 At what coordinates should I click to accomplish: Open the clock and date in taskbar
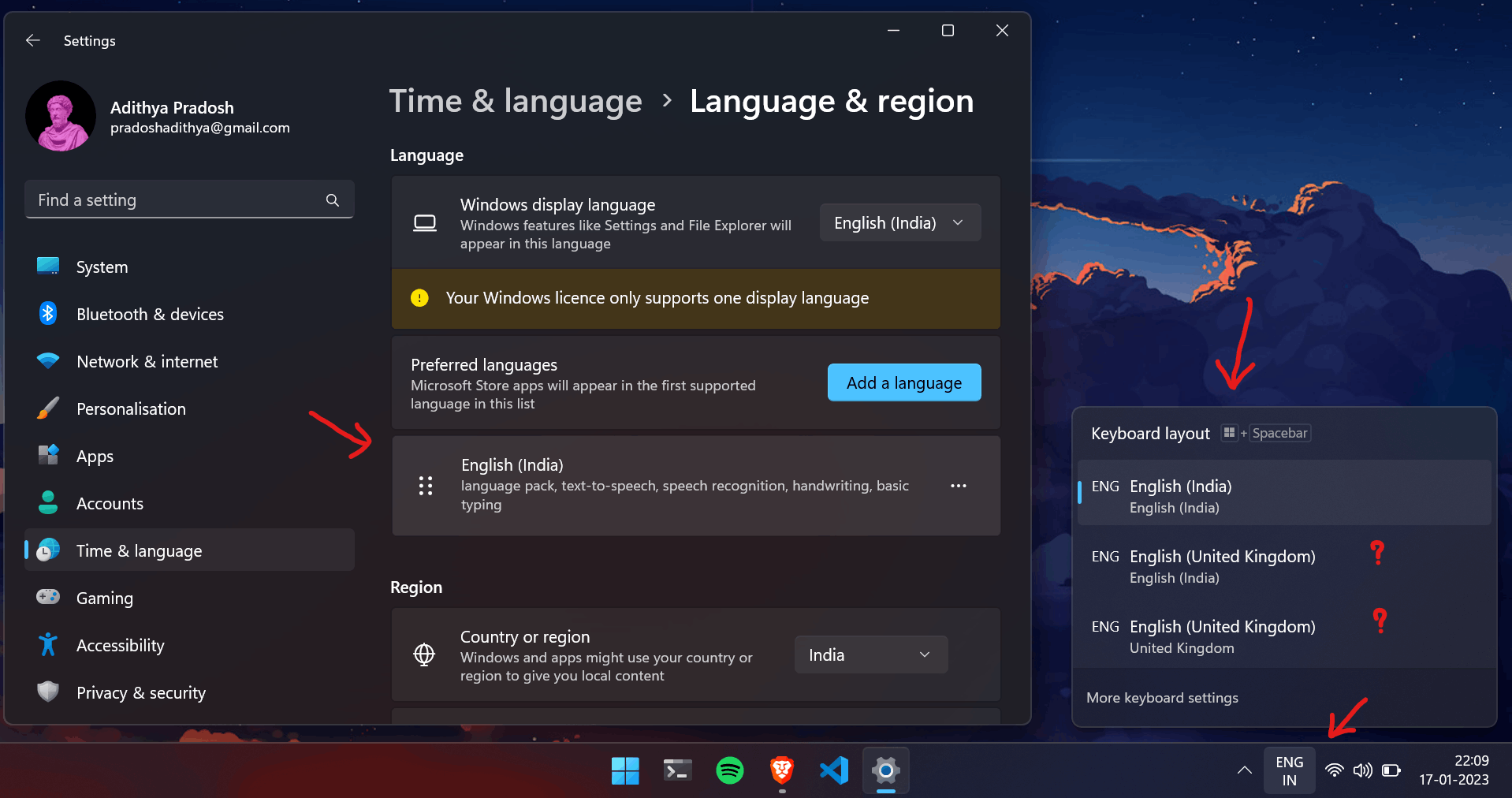tap(1454, 770)
